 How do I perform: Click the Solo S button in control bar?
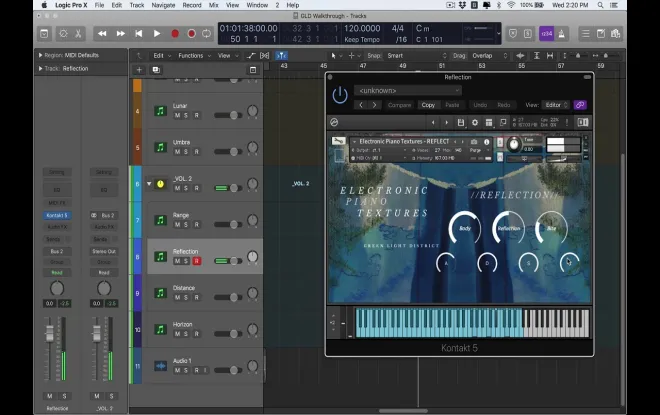pyautogui.click(x=528, y=34)
